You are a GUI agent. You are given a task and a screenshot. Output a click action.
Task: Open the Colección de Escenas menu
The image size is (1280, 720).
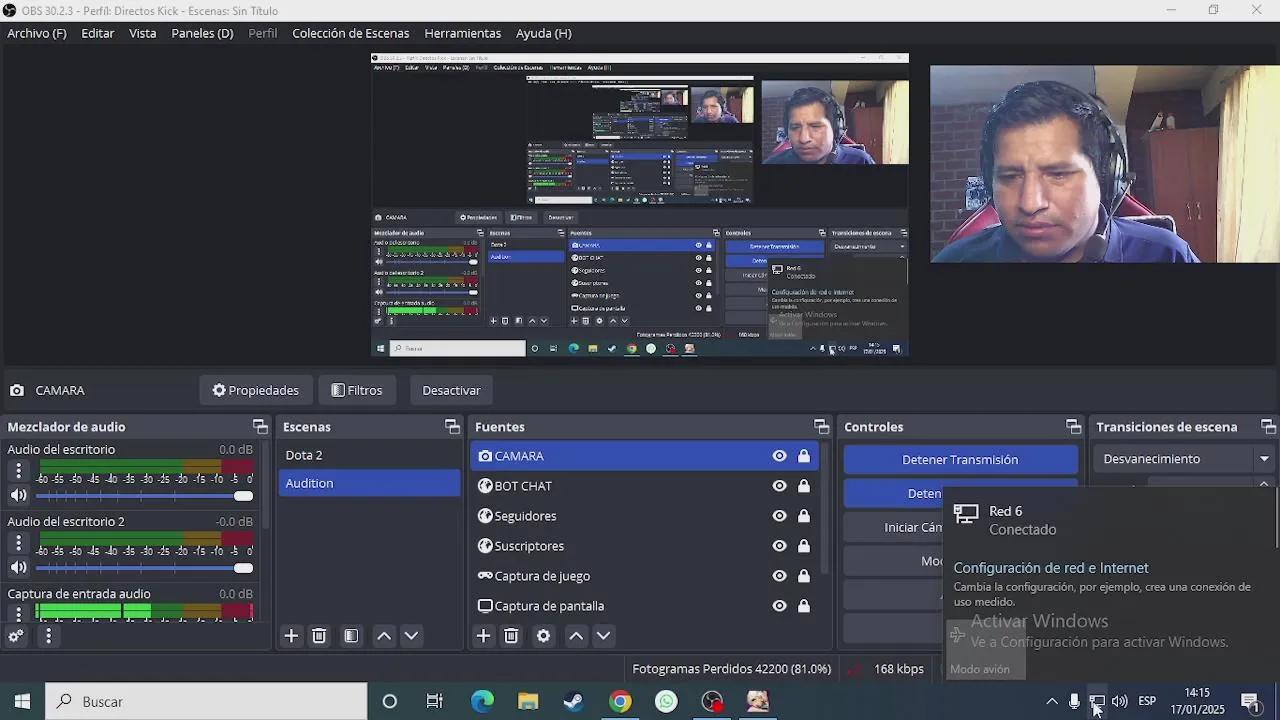pyautogui.click(x=350, y=33)
